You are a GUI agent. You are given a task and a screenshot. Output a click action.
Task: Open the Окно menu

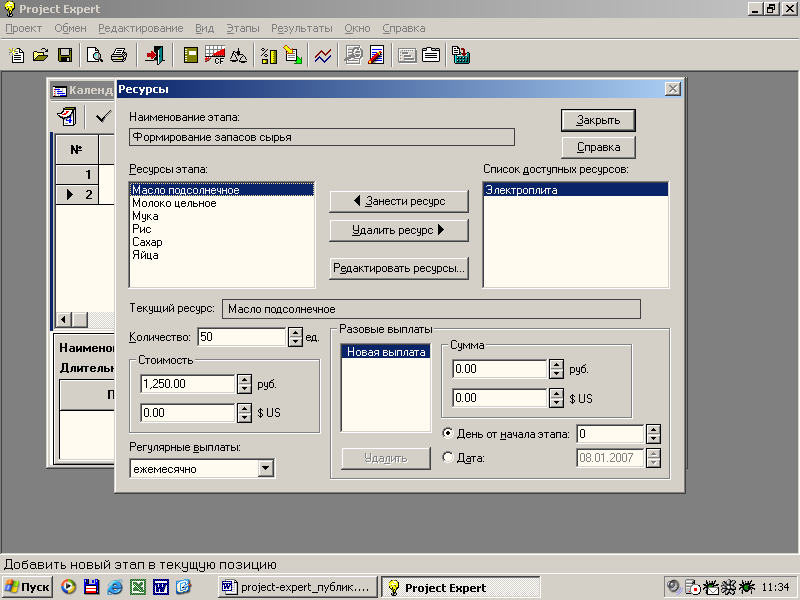point(357,29)
